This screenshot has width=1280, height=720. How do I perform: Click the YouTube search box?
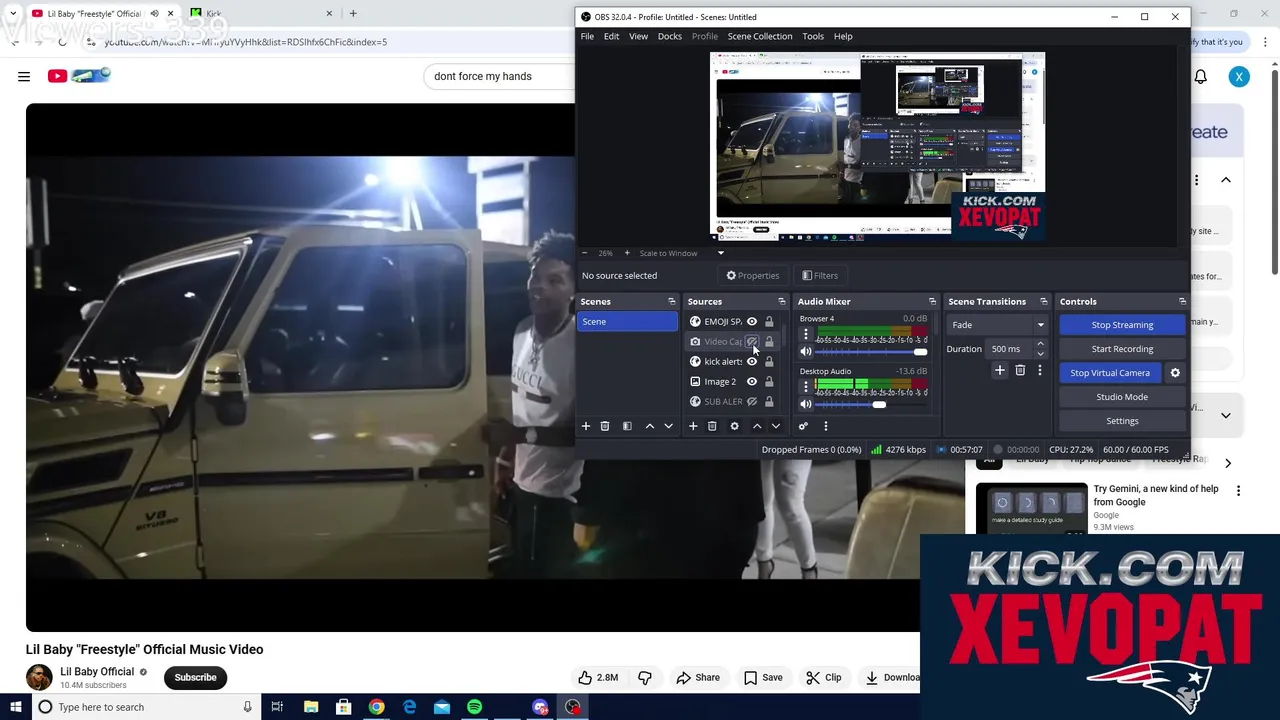coord(500,76)
